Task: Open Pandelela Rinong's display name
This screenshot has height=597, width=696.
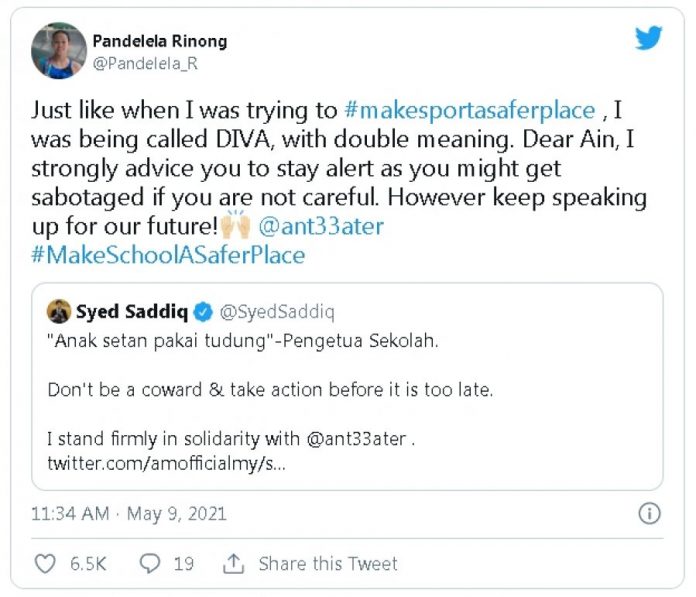Action: pyautogui.click(x=159, y=41)
